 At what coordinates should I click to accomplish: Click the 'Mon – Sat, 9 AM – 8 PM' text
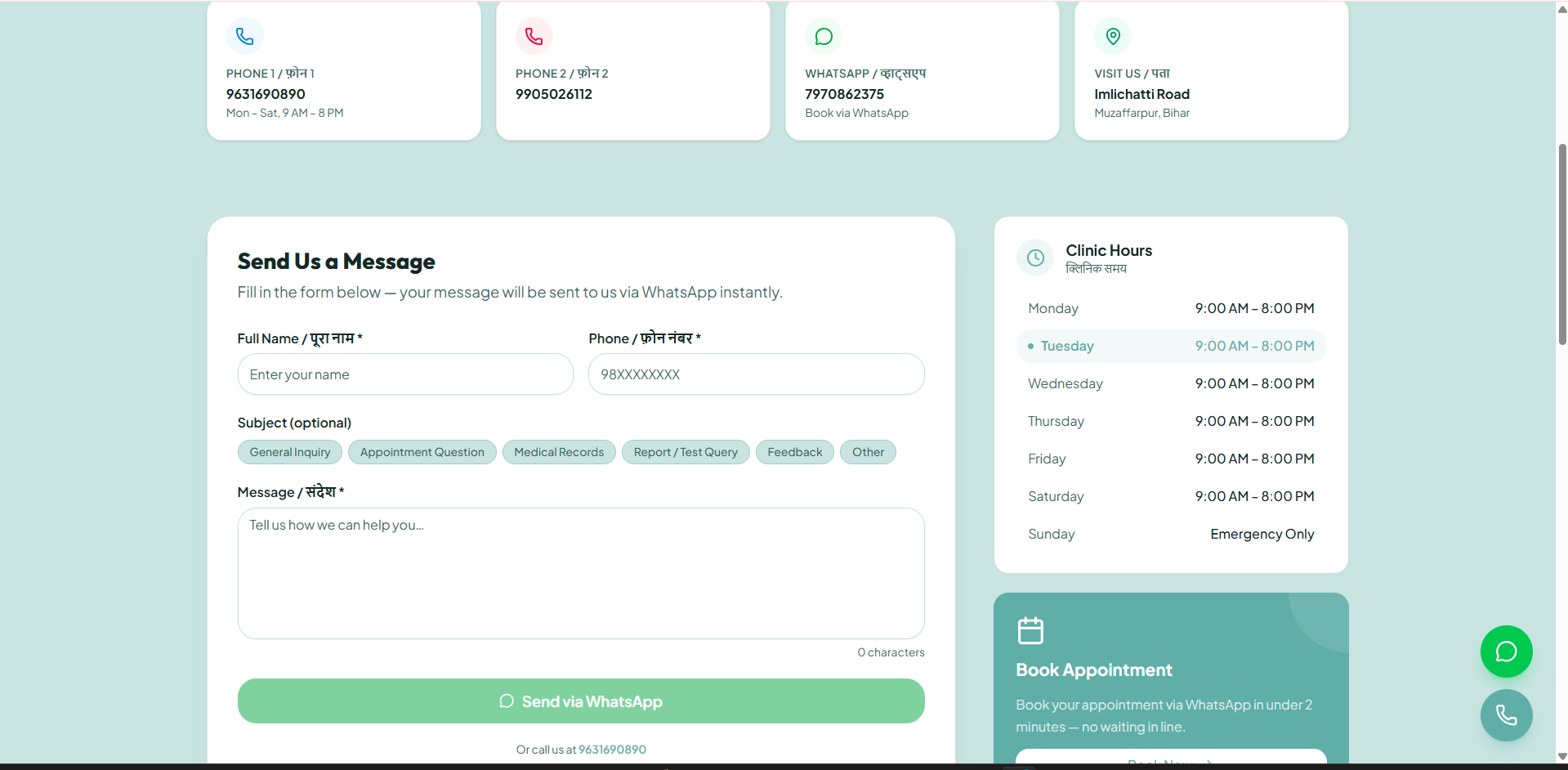point(284,113)
